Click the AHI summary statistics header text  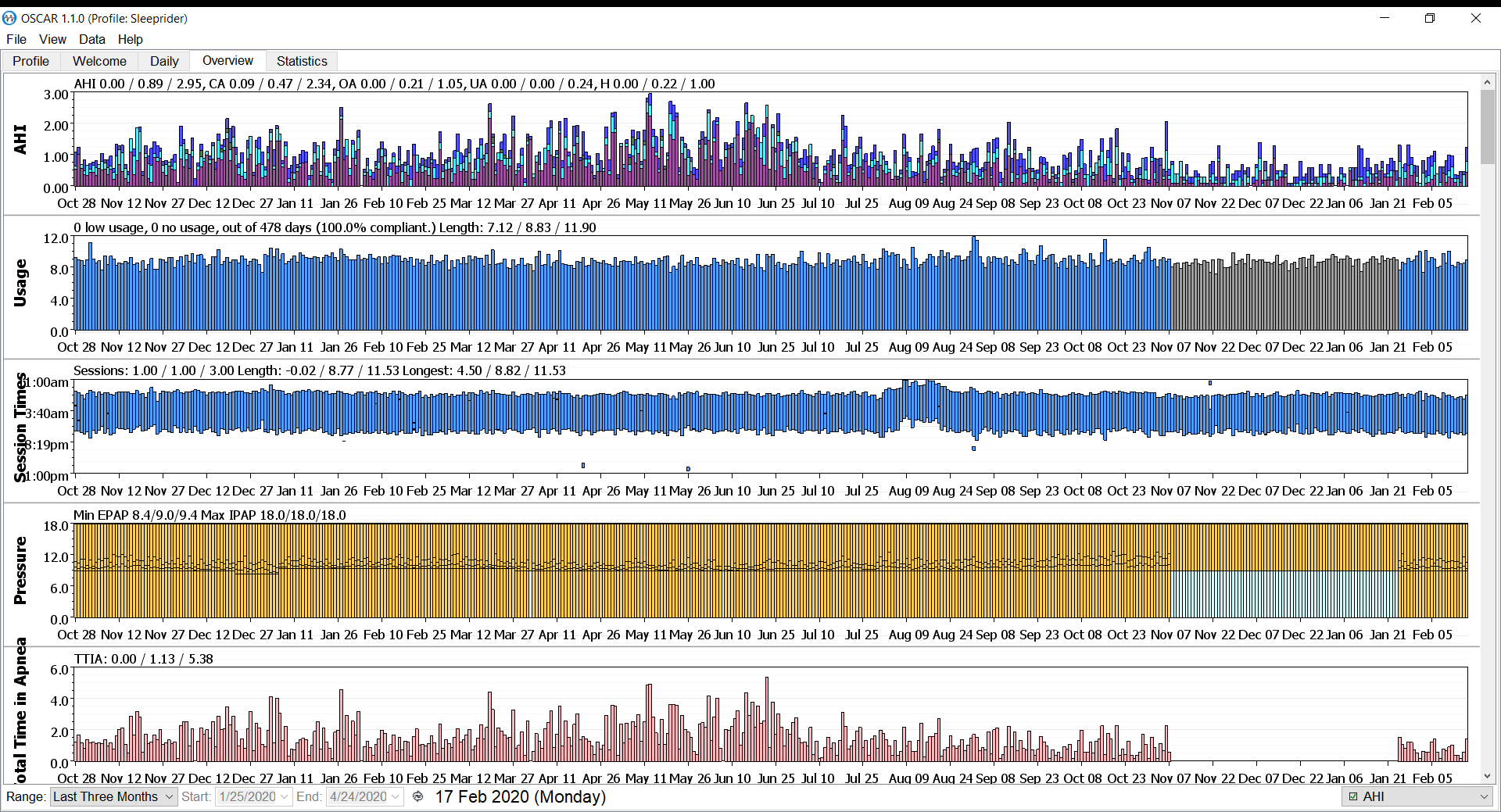tap(394, 84)
